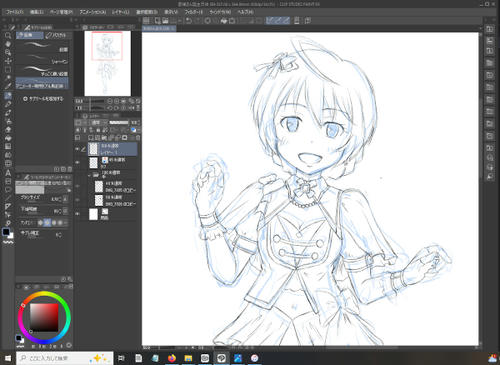Open the Windows Start menu
Image resolution: width=500 pixels, height=365 pixels.
coord(8,358)
